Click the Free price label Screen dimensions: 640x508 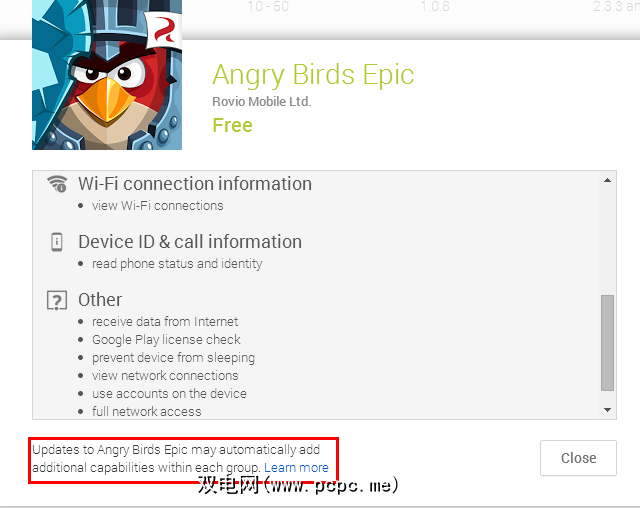(232, 125)
